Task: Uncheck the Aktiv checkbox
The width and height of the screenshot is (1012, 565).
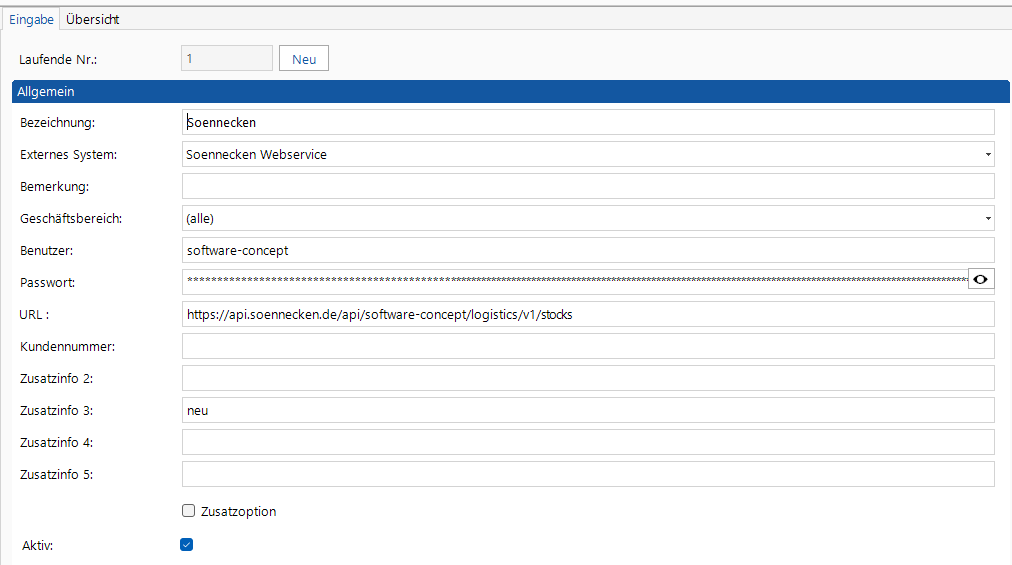Action: point(187,544)
